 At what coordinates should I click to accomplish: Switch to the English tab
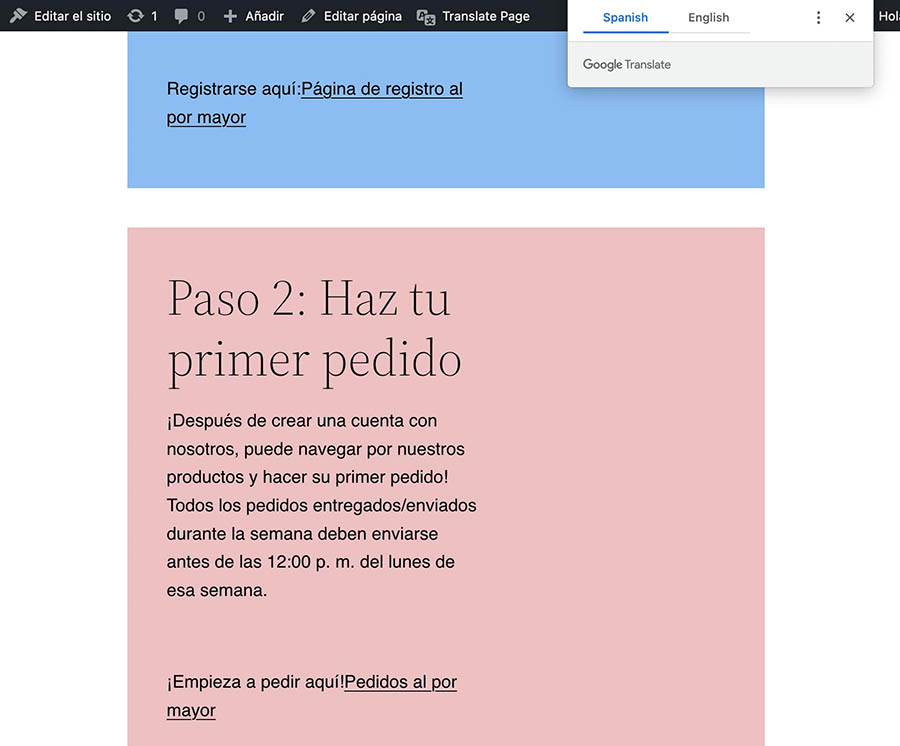click(x=708, y=18)
